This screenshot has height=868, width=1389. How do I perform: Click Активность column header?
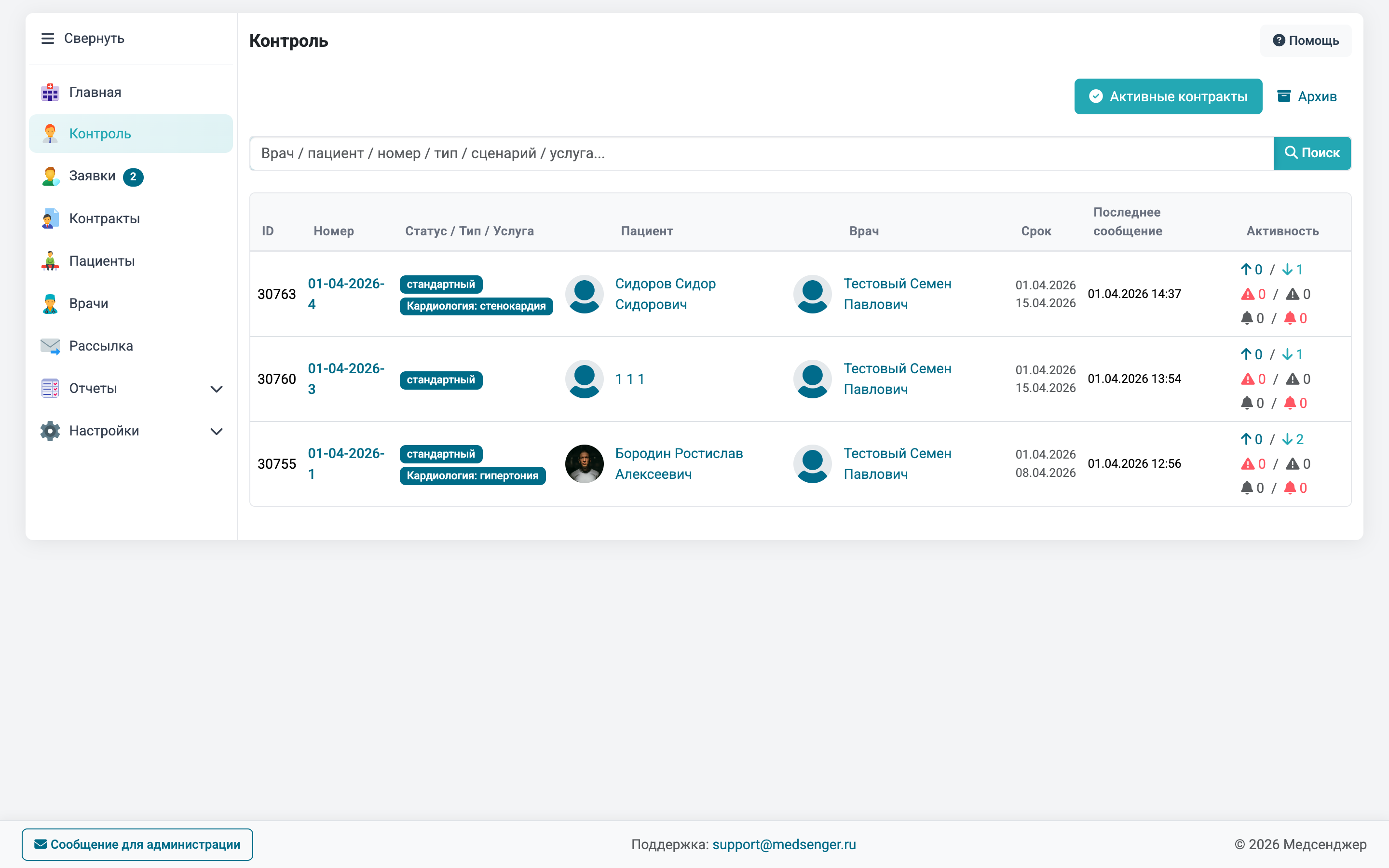pyautogui.click(x=1282, y=231)
